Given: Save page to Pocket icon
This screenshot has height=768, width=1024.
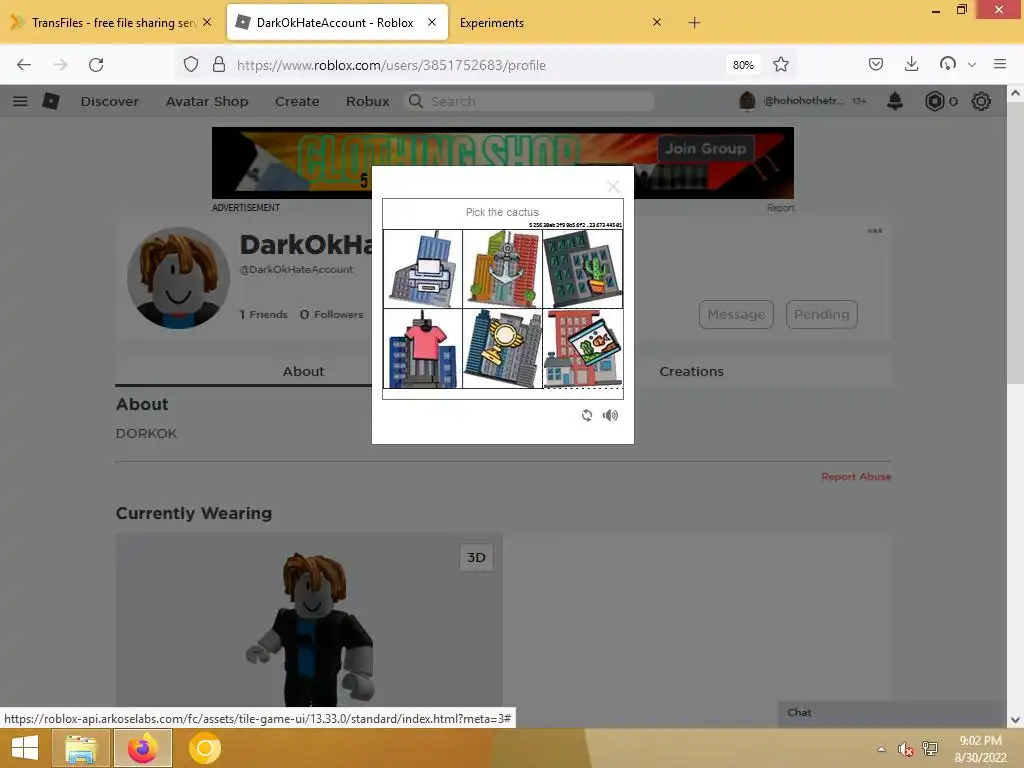Looking at the screenshot, I should pos(876,64).
